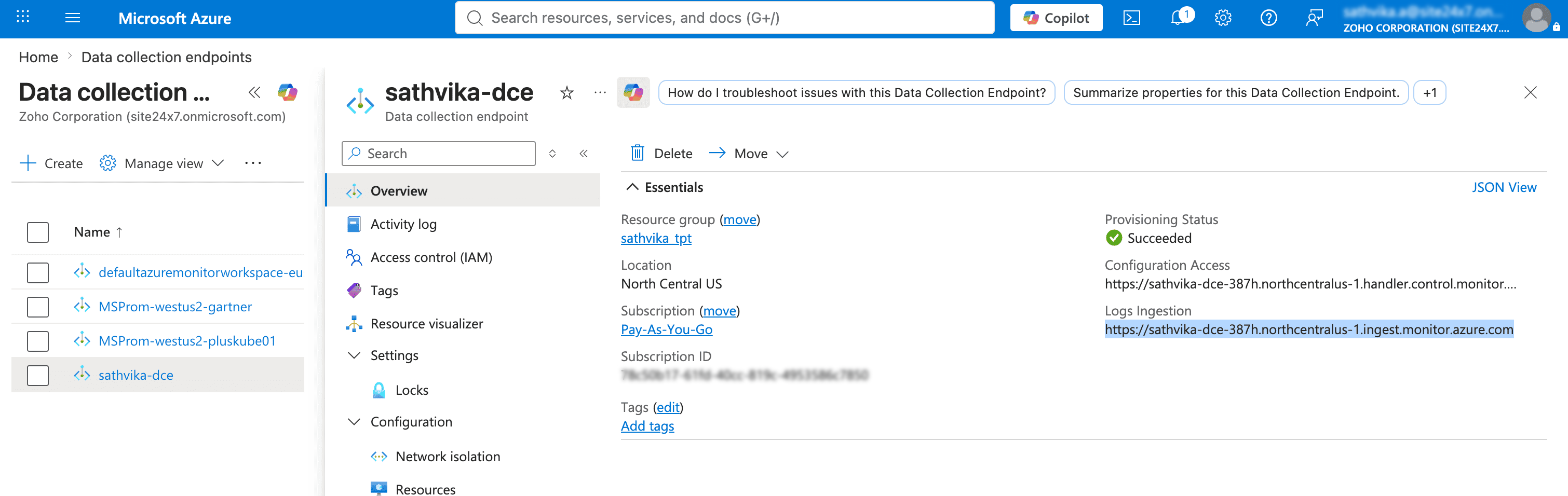Collapse the Essentials section
The height and width of the screenshot is (496, 1568).
click(x=632, y=187)
